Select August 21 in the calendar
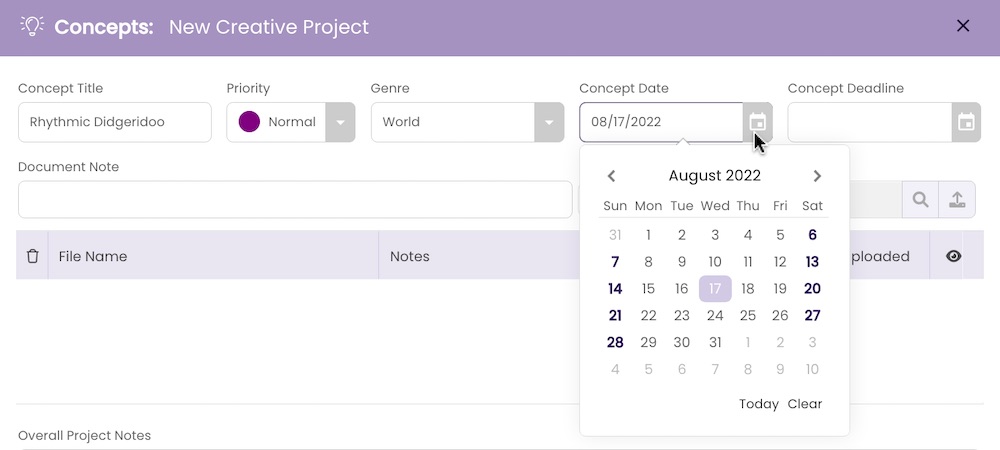 click(x=615, y=316)
